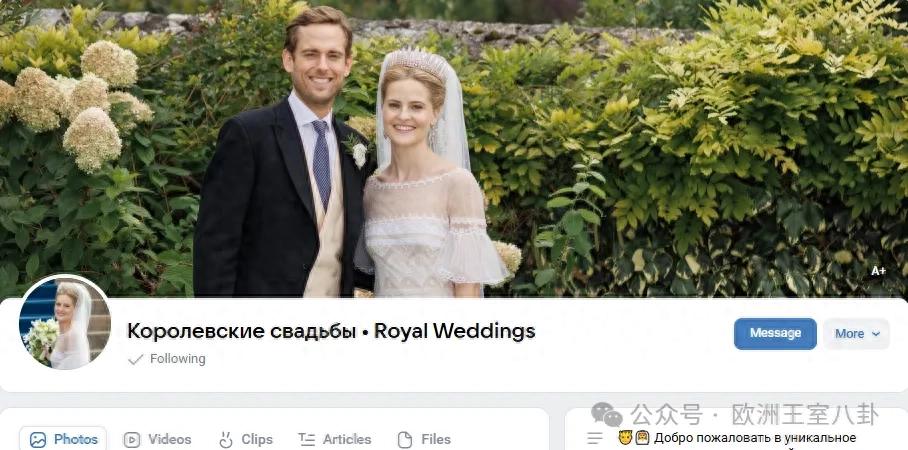
Task: Open the wedding couple cover photo
Action: click(454, 148)
